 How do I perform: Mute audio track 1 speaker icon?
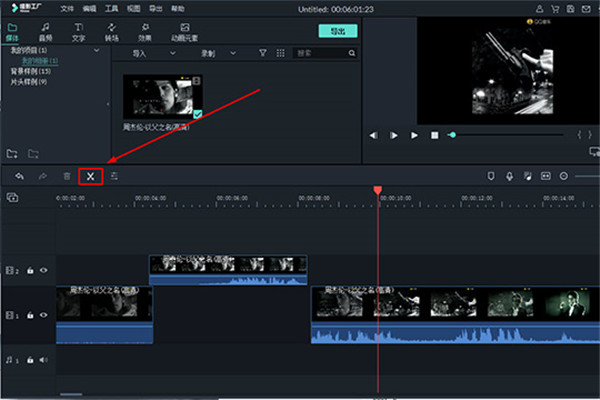(x=43, y=359)
